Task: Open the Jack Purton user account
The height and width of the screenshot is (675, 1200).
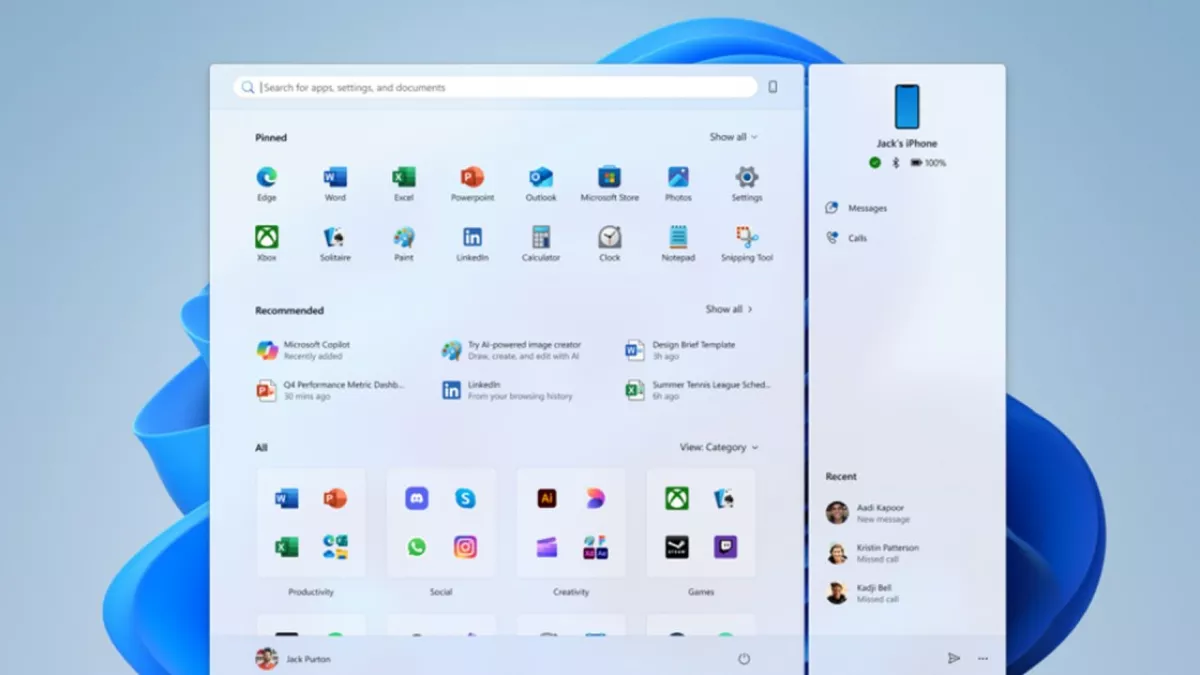Action: coord(293,659)
